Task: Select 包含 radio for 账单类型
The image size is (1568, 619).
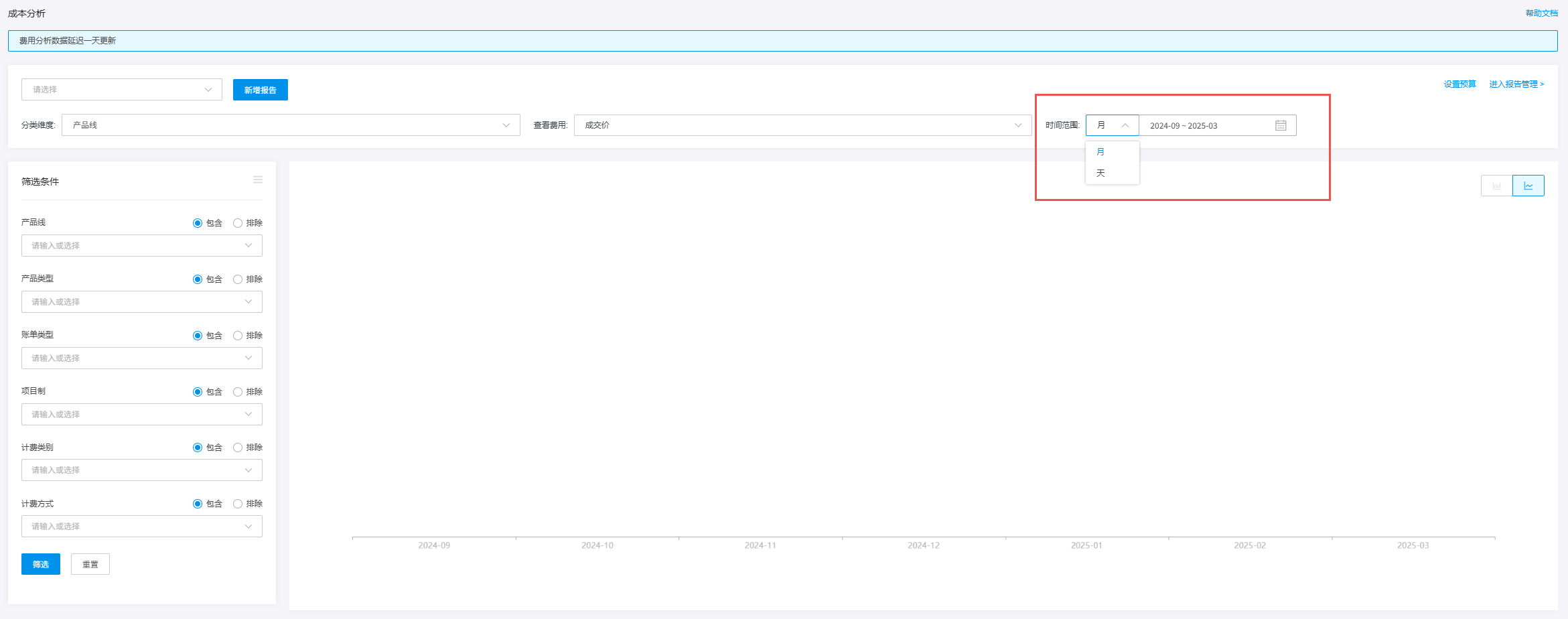Action: point(198,336)
